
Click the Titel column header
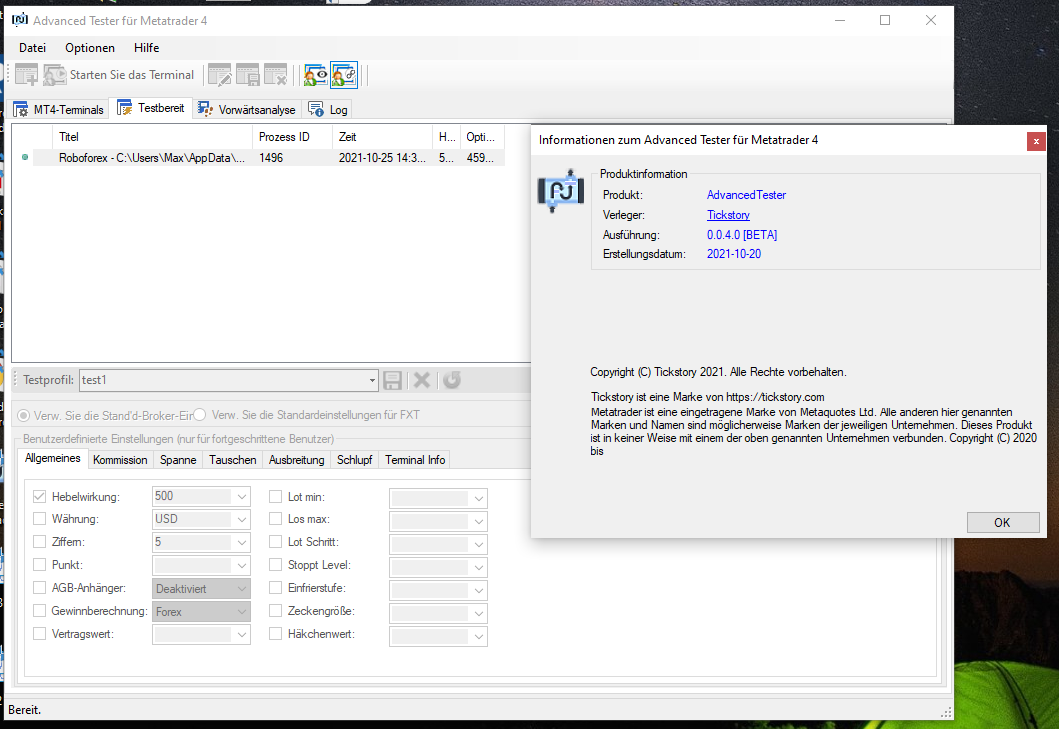pos(152,137)
